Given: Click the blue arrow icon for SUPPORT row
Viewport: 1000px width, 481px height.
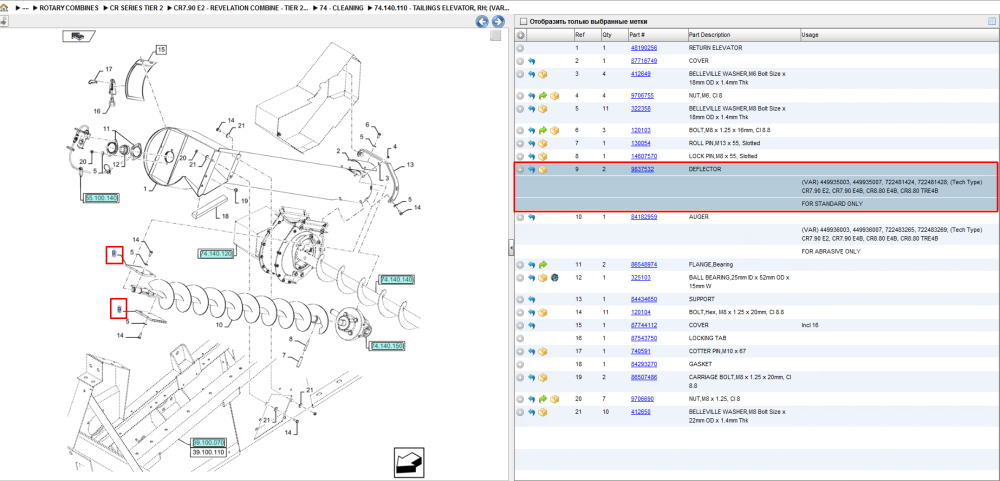Looking at the screenshot, I should coord(532,299).
